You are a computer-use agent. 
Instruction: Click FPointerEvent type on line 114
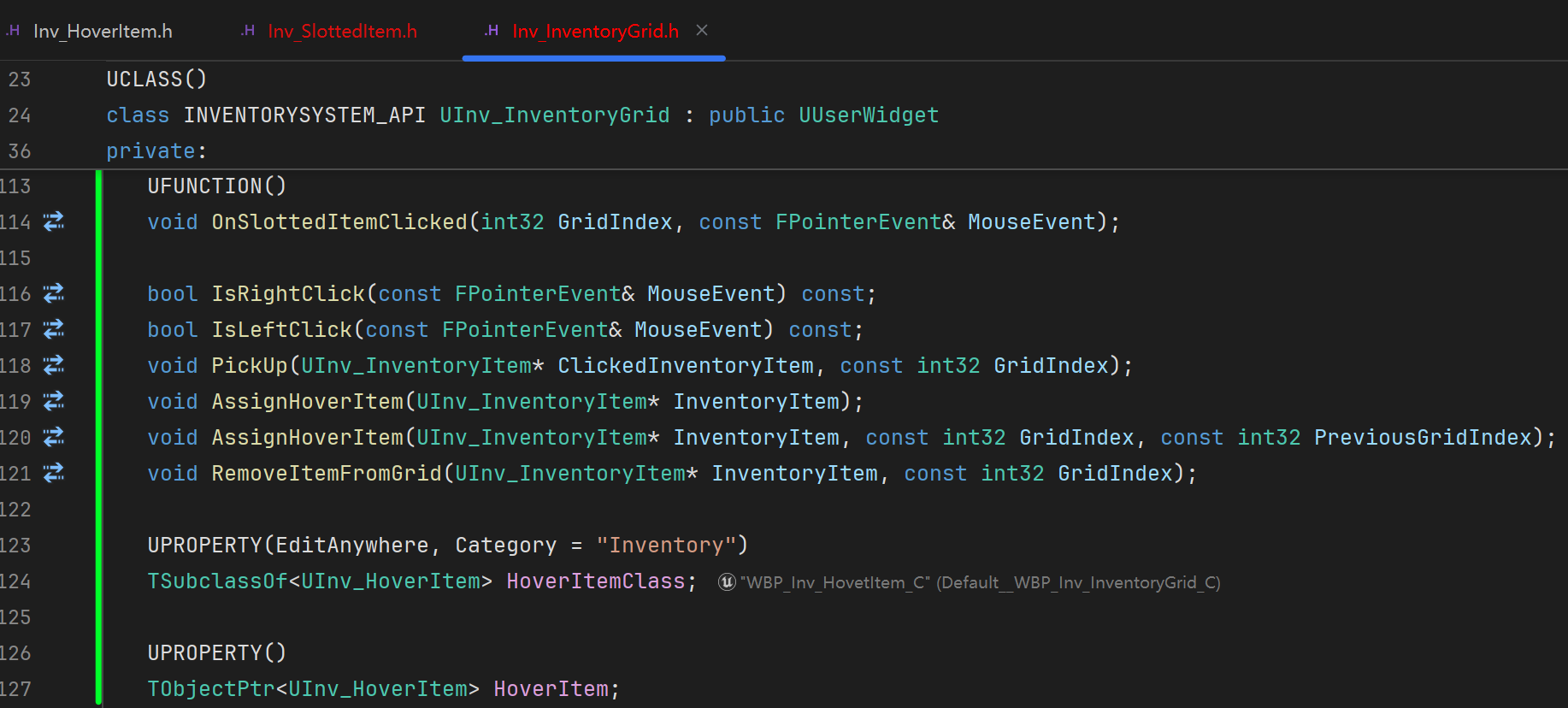click(x=858, y=222)
